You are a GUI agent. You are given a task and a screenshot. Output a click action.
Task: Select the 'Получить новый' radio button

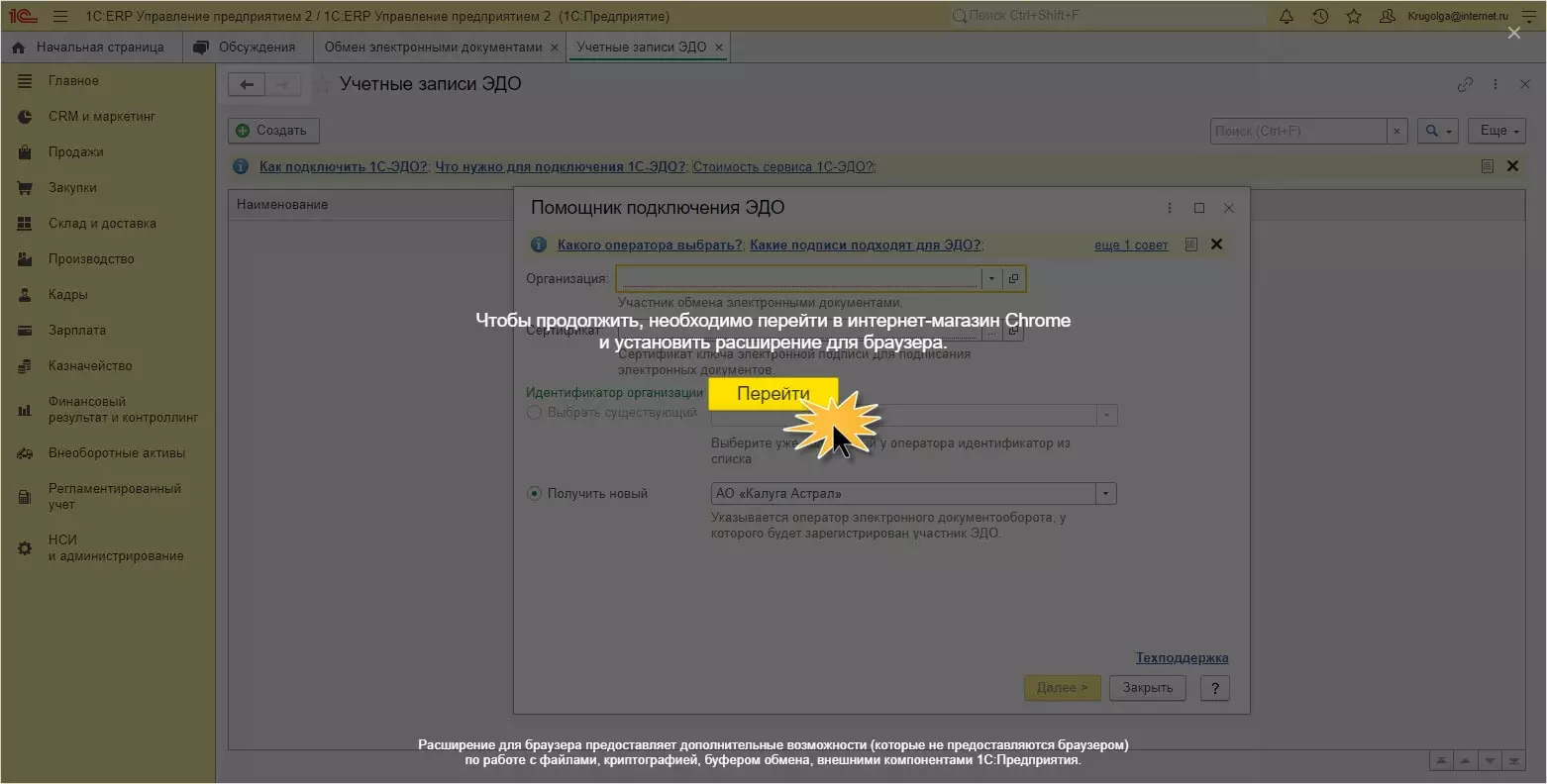coord(535,494)
